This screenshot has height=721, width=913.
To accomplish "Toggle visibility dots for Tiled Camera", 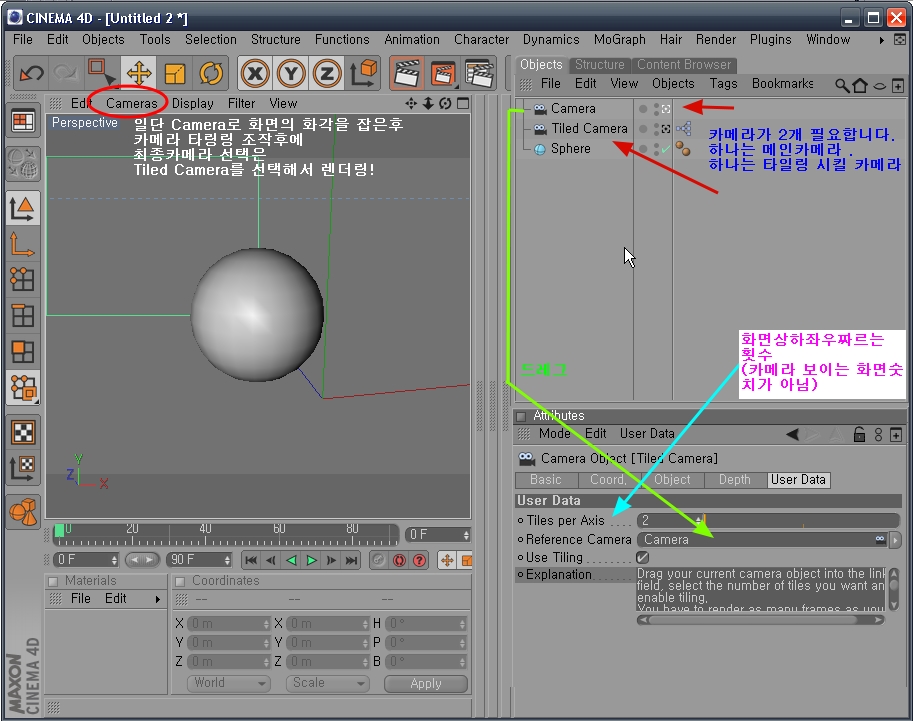I will pyautogui.click(x=656, y=129).
